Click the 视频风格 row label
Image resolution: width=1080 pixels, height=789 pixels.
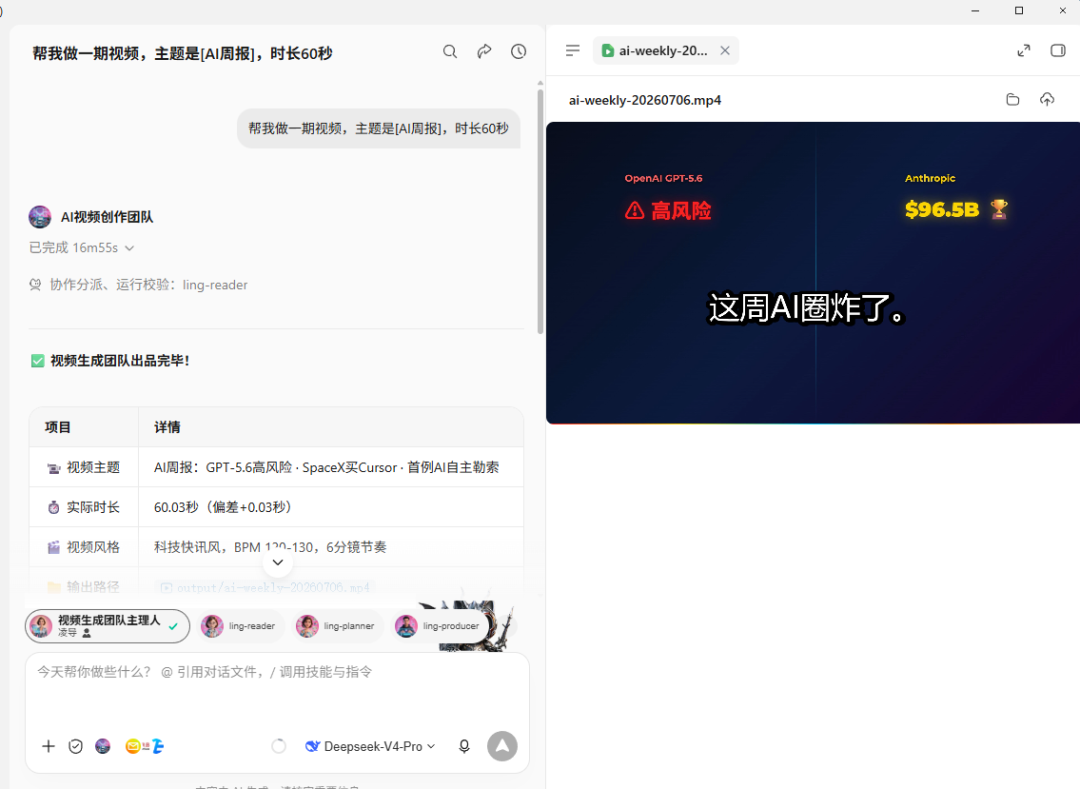tap(83, 547)
